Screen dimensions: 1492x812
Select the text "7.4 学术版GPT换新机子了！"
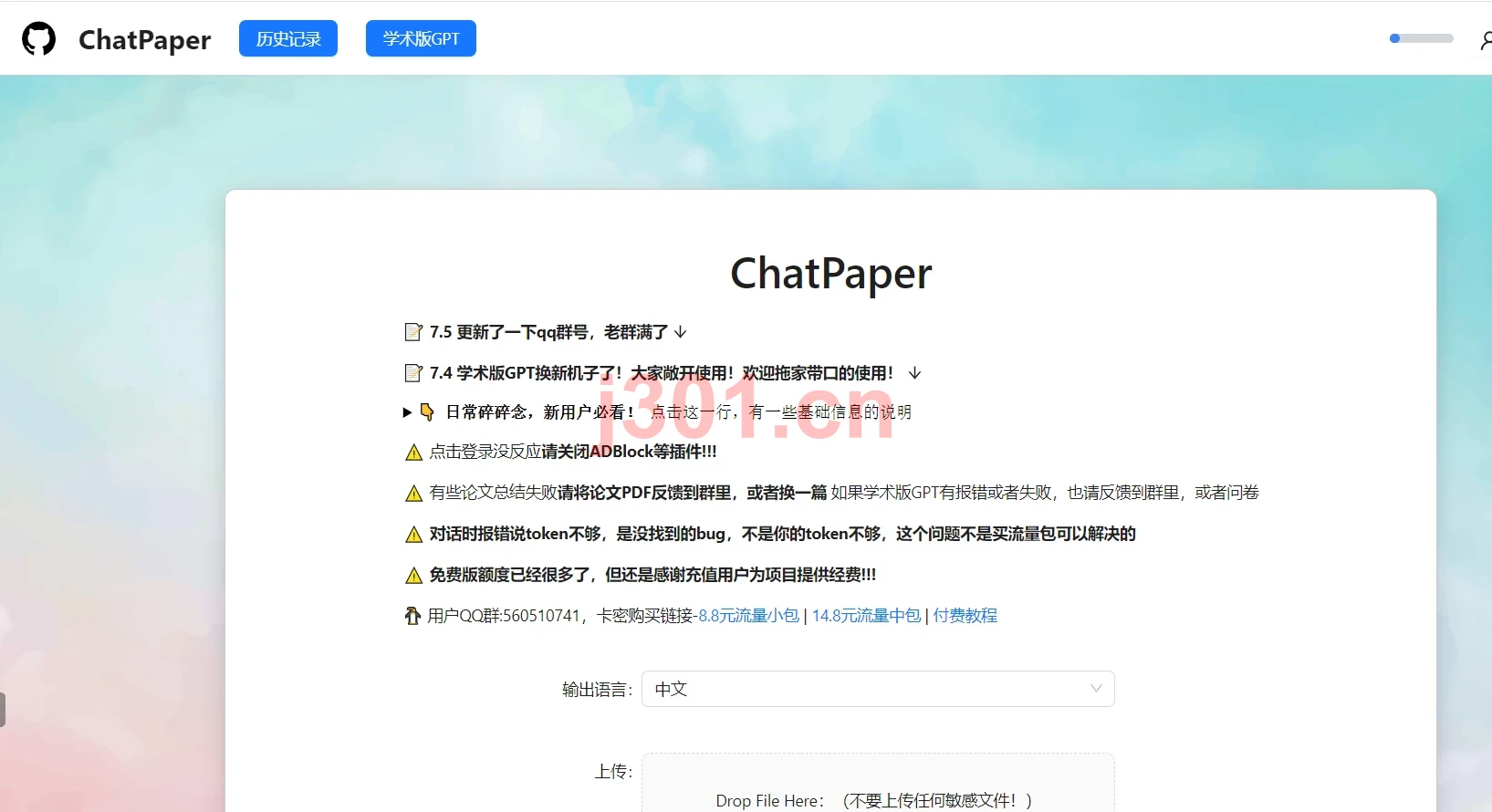pyautogui.click(x=527, y=373)
